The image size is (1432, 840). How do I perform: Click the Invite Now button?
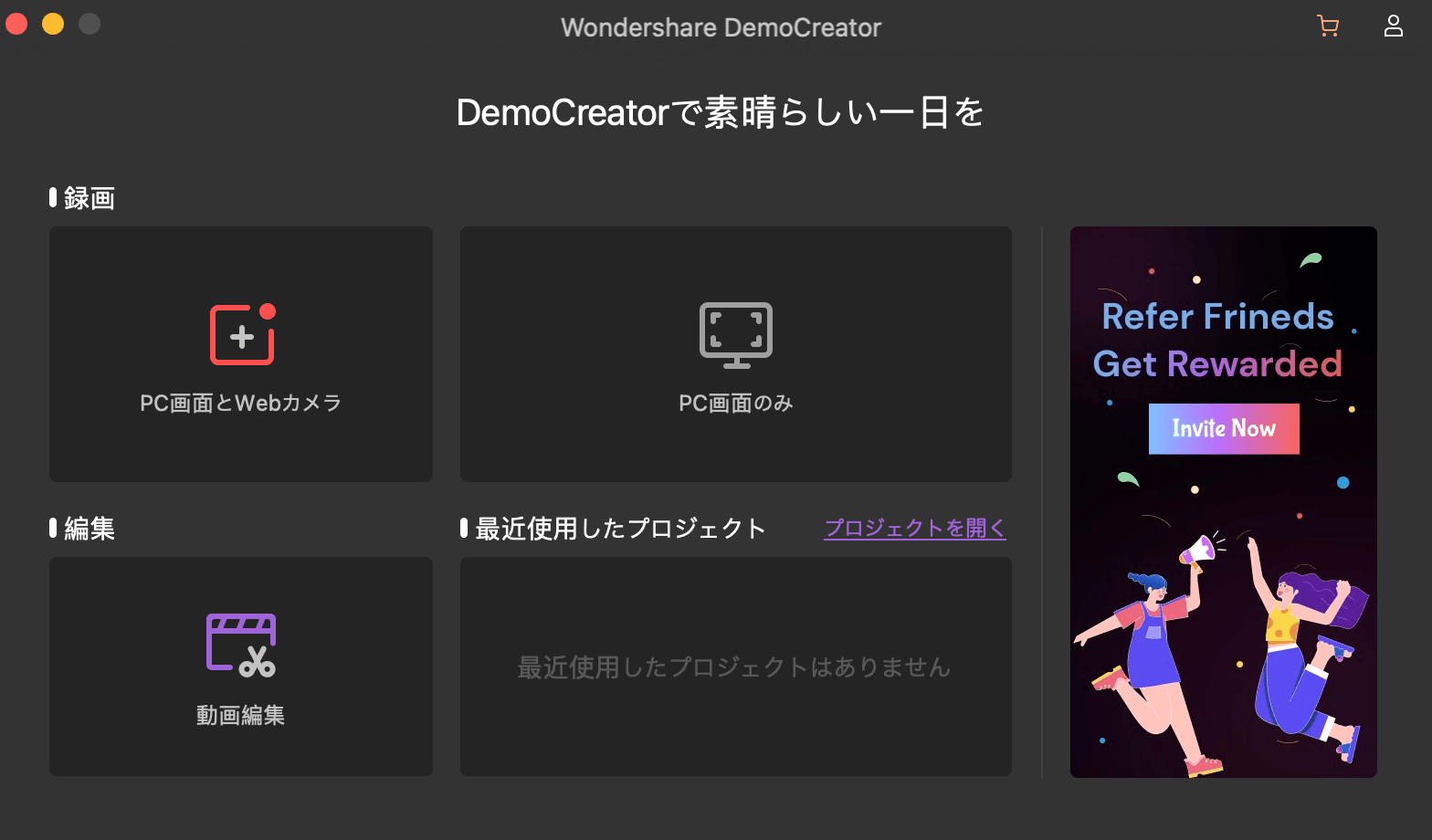[1224, 428]
